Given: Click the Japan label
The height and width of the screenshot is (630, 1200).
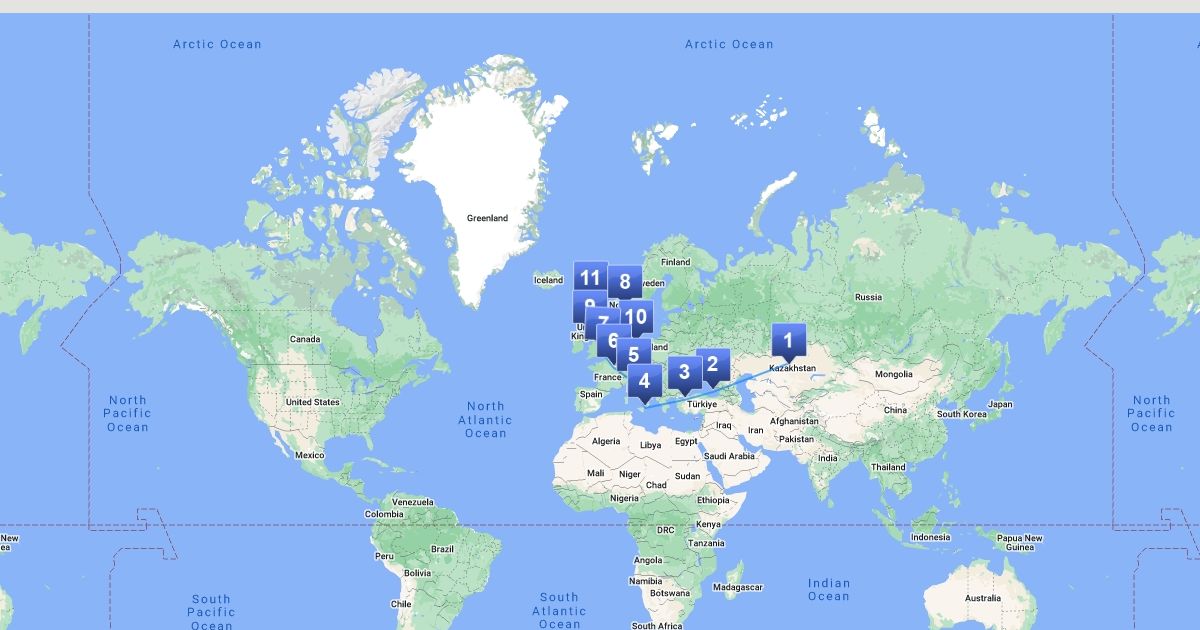Looking at the screenshot, I should pyautogui.click(x=1000, y=405).
